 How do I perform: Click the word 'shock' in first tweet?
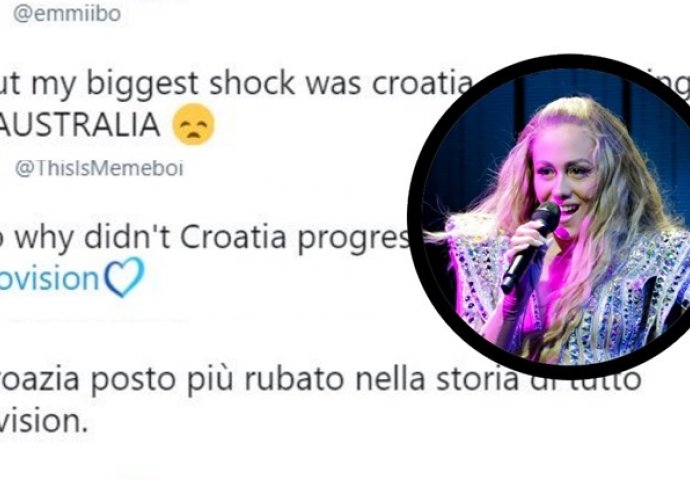pos(252,83)
